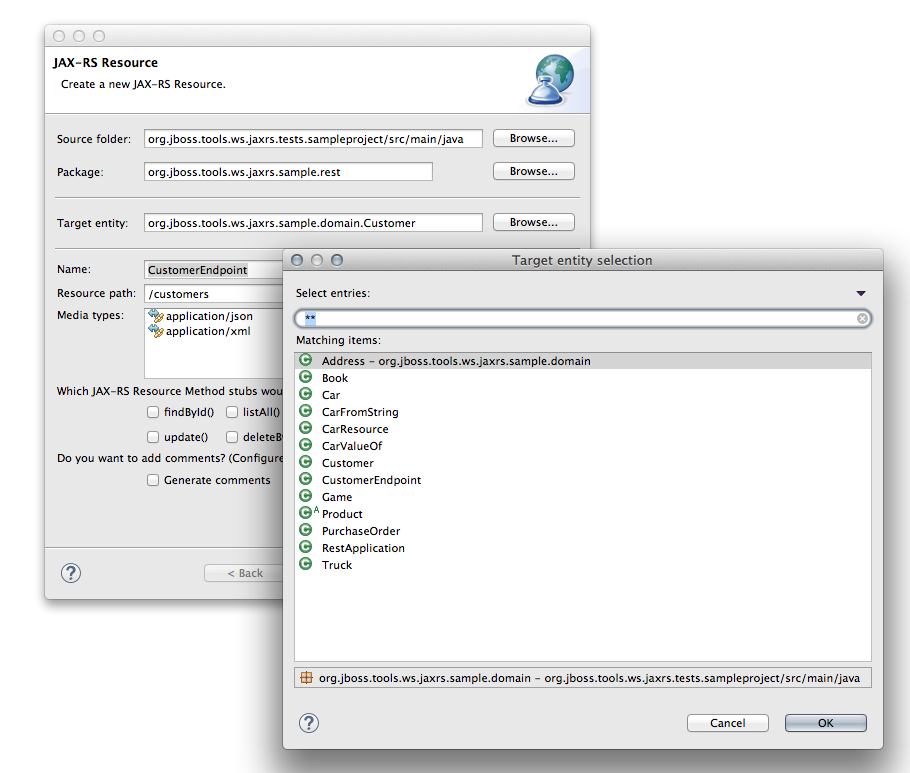Check the deleteBy method stub checkbox
910x773 pixels.
pos(232,437)
